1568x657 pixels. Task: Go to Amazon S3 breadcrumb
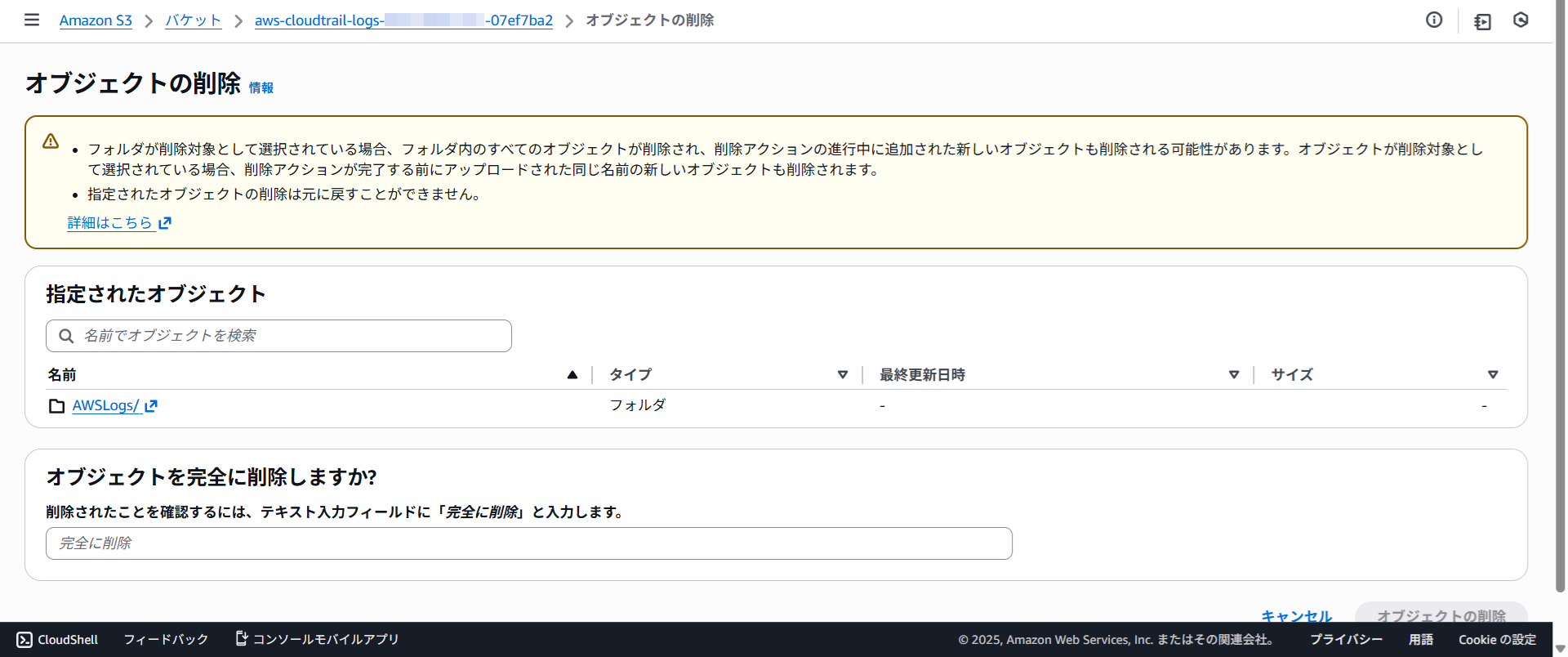(x=96, y=20)
